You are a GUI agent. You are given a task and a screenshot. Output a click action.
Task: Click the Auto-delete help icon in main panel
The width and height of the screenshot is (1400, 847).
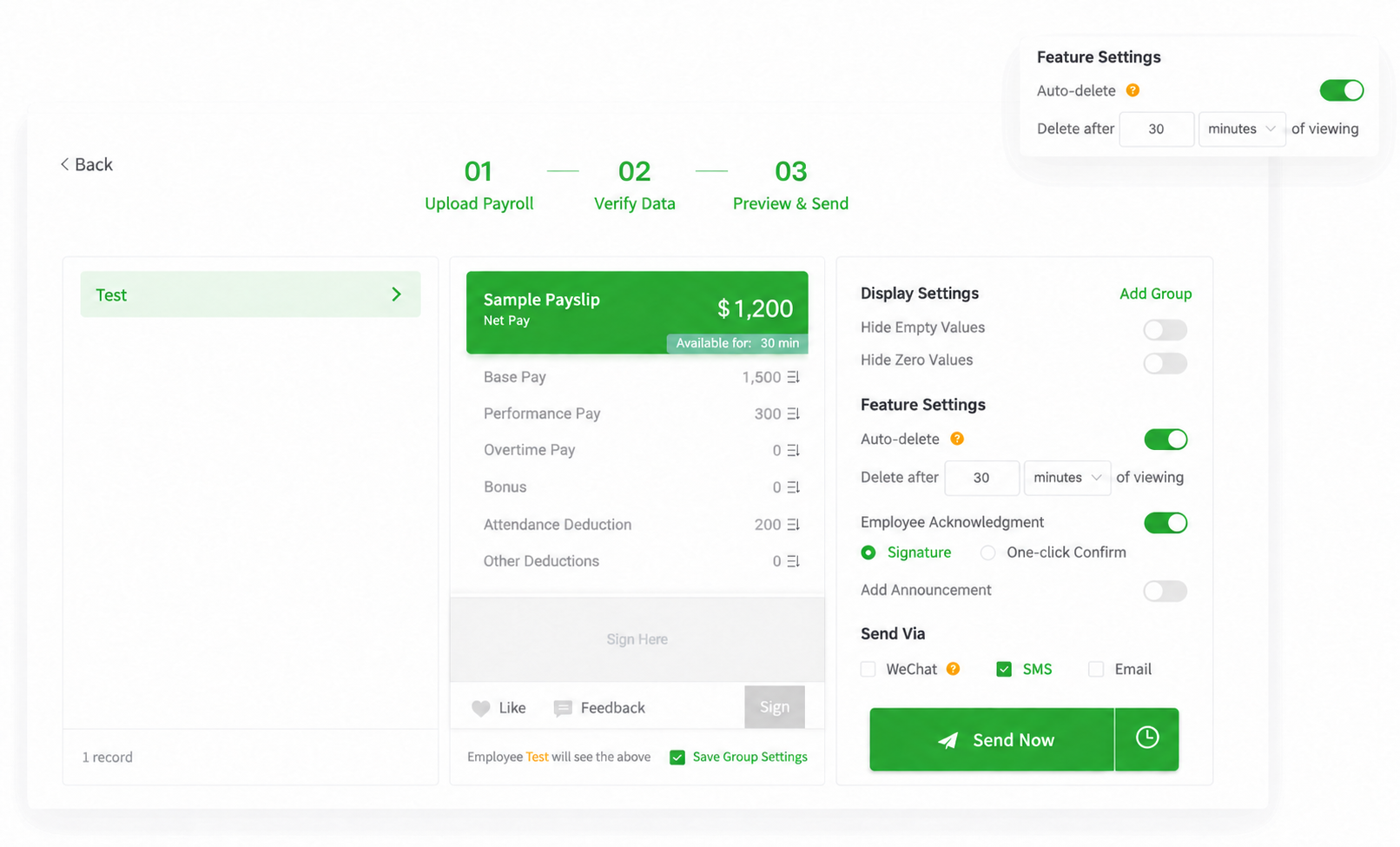click(x=957, y=439)
